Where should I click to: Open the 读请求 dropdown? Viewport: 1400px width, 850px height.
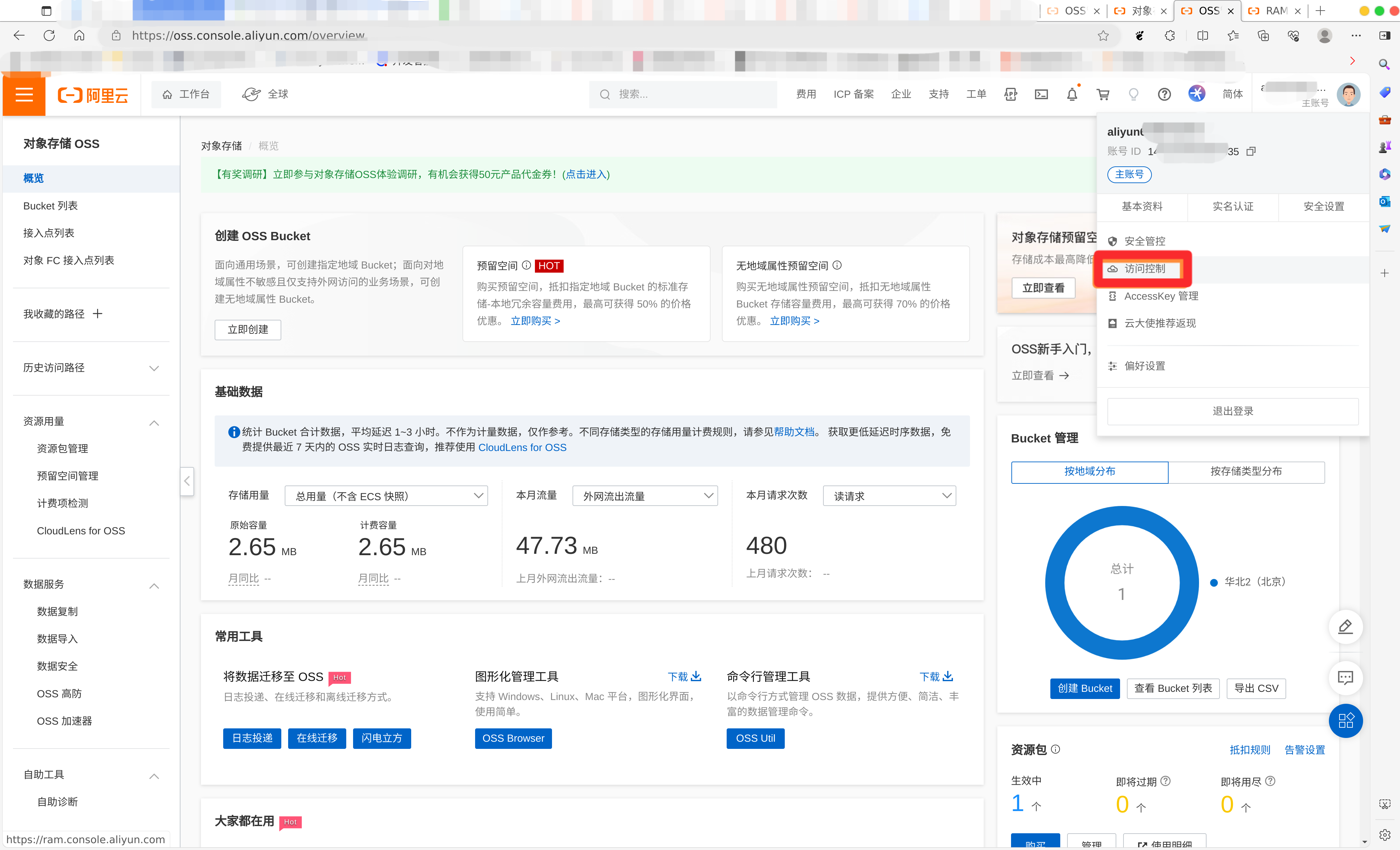click(889, 496)
